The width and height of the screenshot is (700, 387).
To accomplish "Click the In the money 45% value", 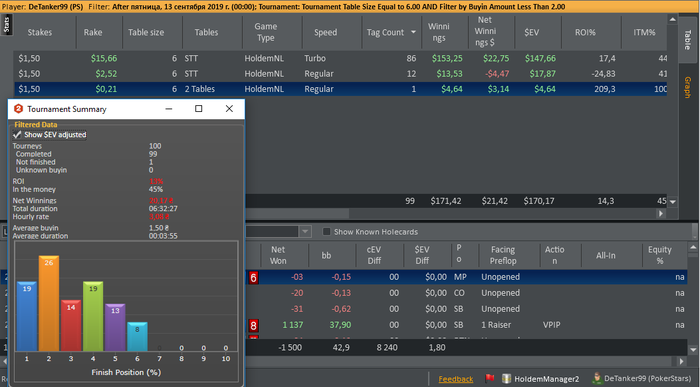I will (155, 189).
